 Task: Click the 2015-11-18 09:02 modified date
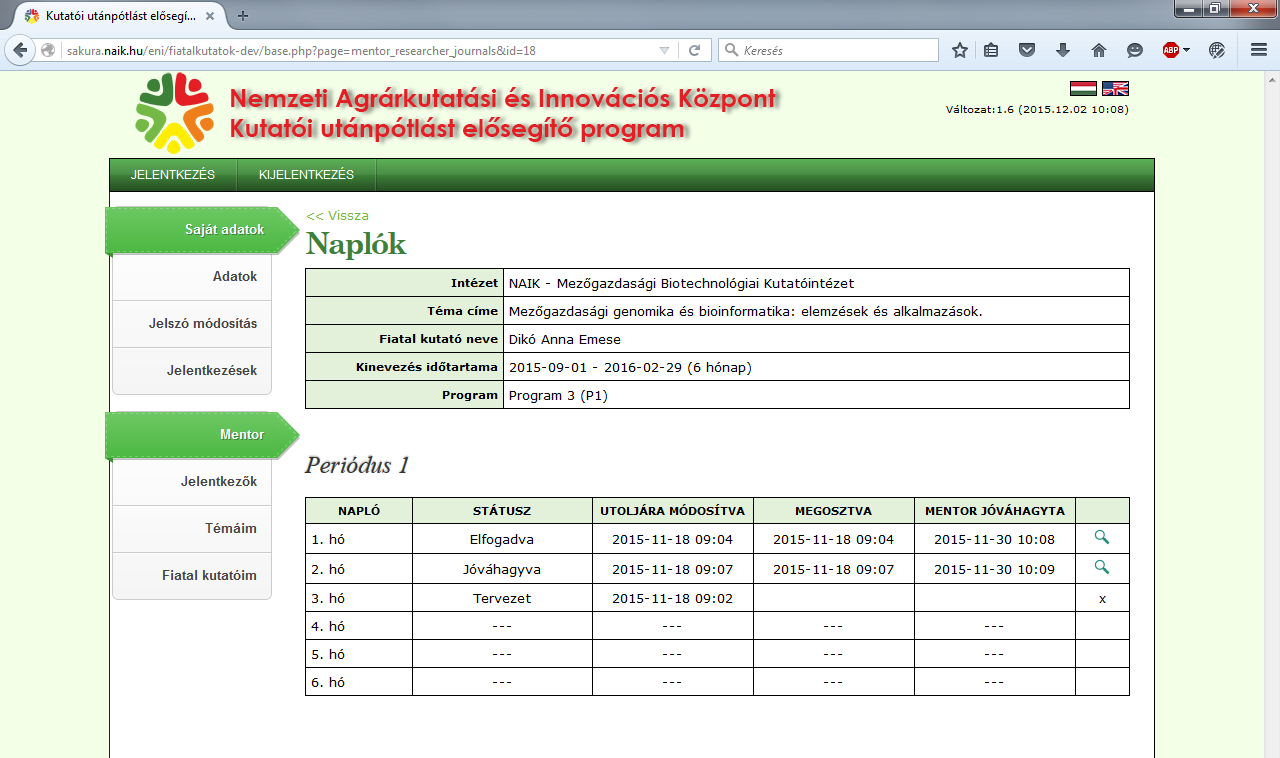[x=673, y=599]
